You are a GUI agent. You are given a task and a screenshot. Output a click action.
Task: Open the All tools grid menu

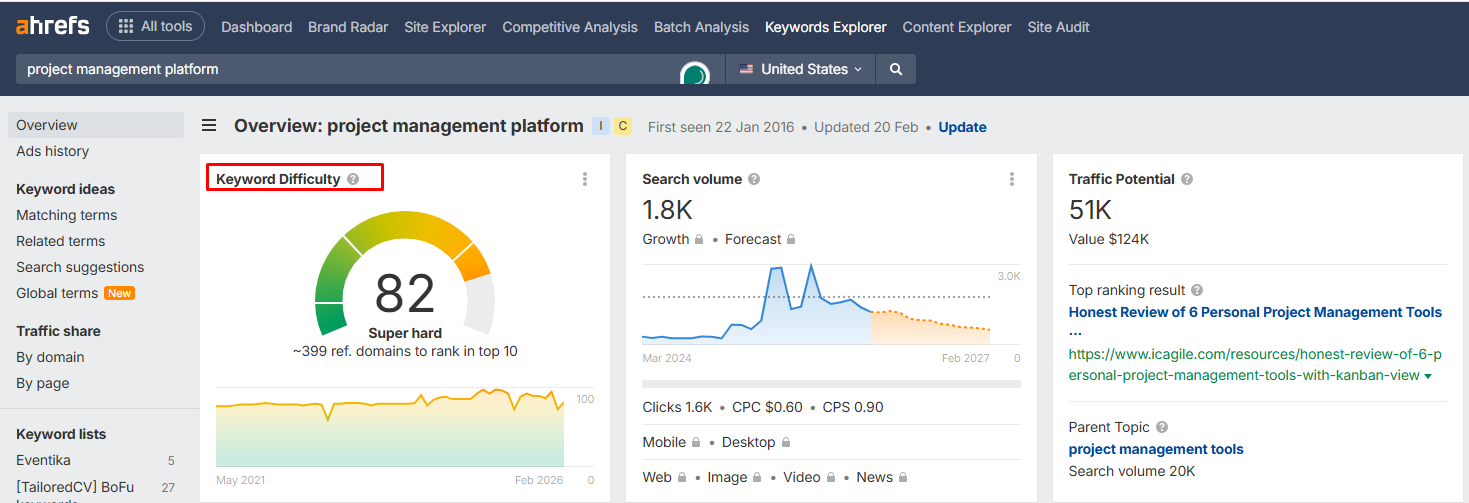coord(156,27)
